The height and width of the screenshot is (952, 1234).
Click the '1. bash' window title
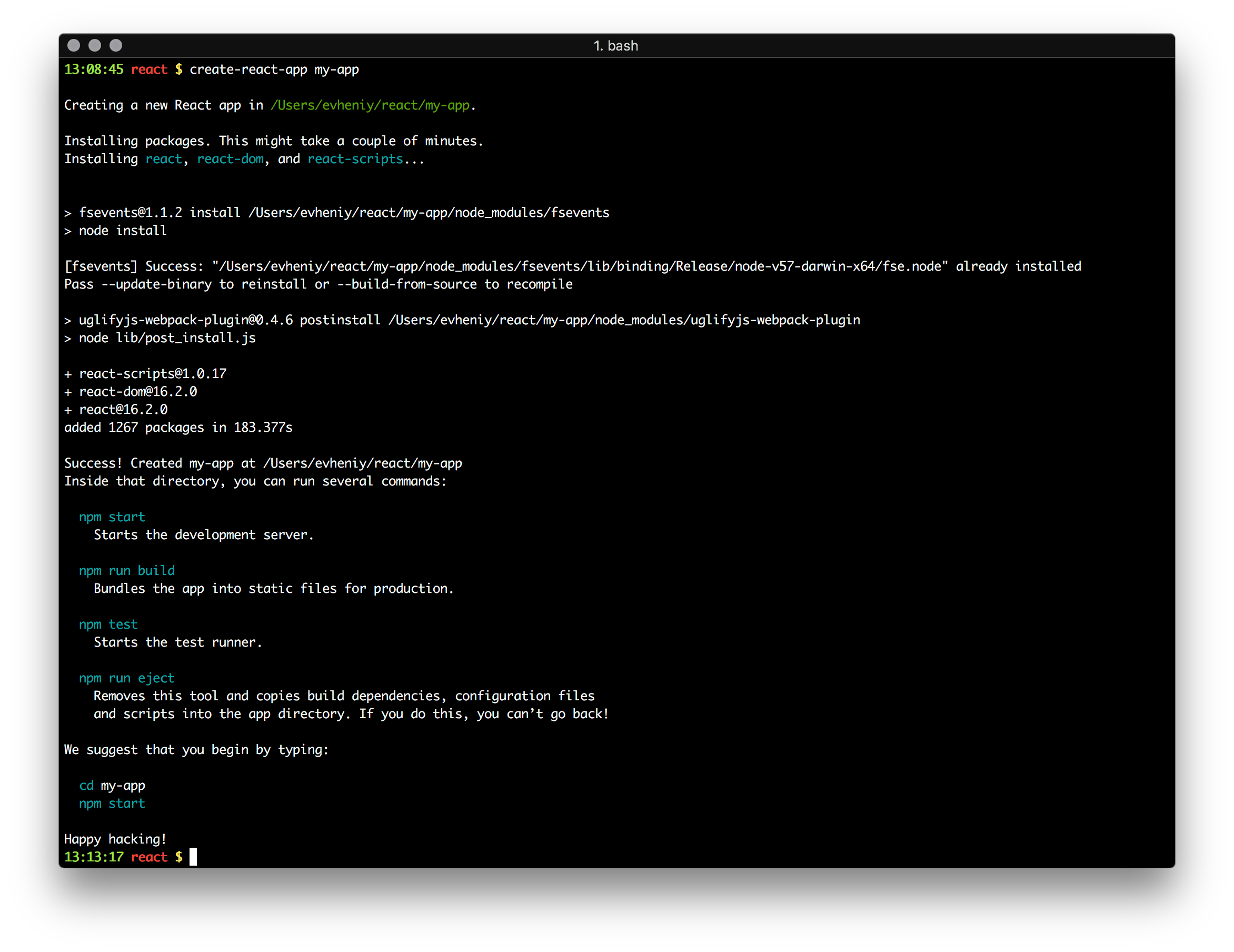(x=615, y=46)
